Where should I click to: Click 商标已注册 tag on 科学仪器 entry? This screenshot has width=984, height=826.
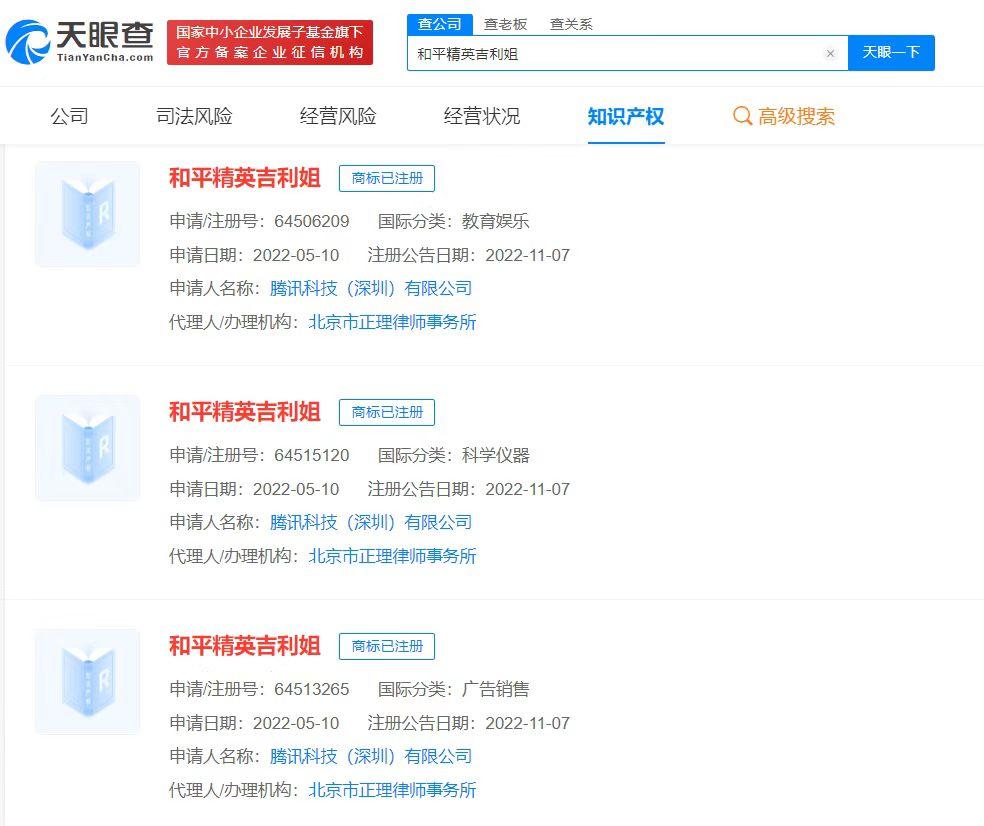[387, 412]
